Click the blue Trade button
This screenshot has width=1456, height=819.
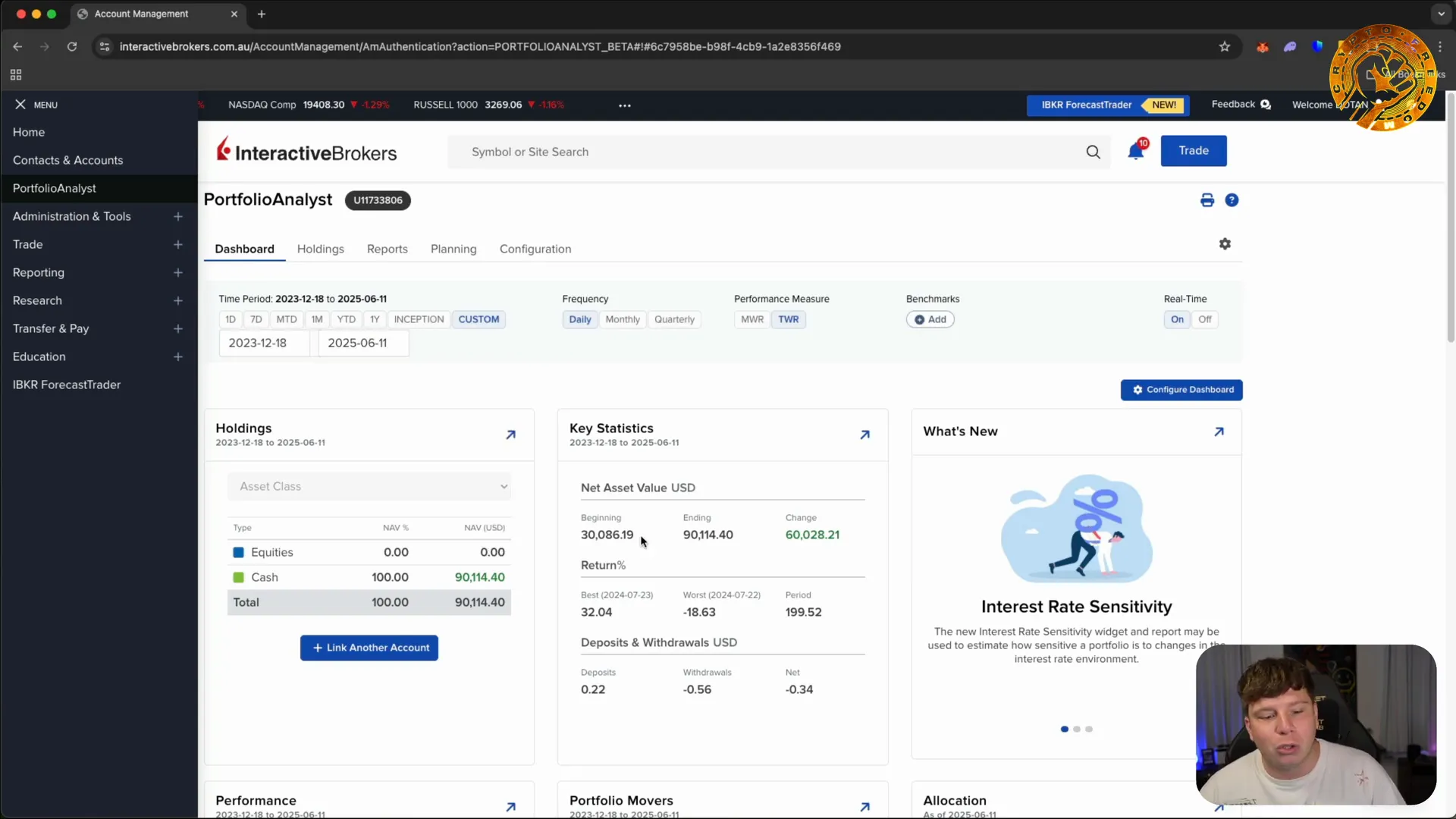1194,151
